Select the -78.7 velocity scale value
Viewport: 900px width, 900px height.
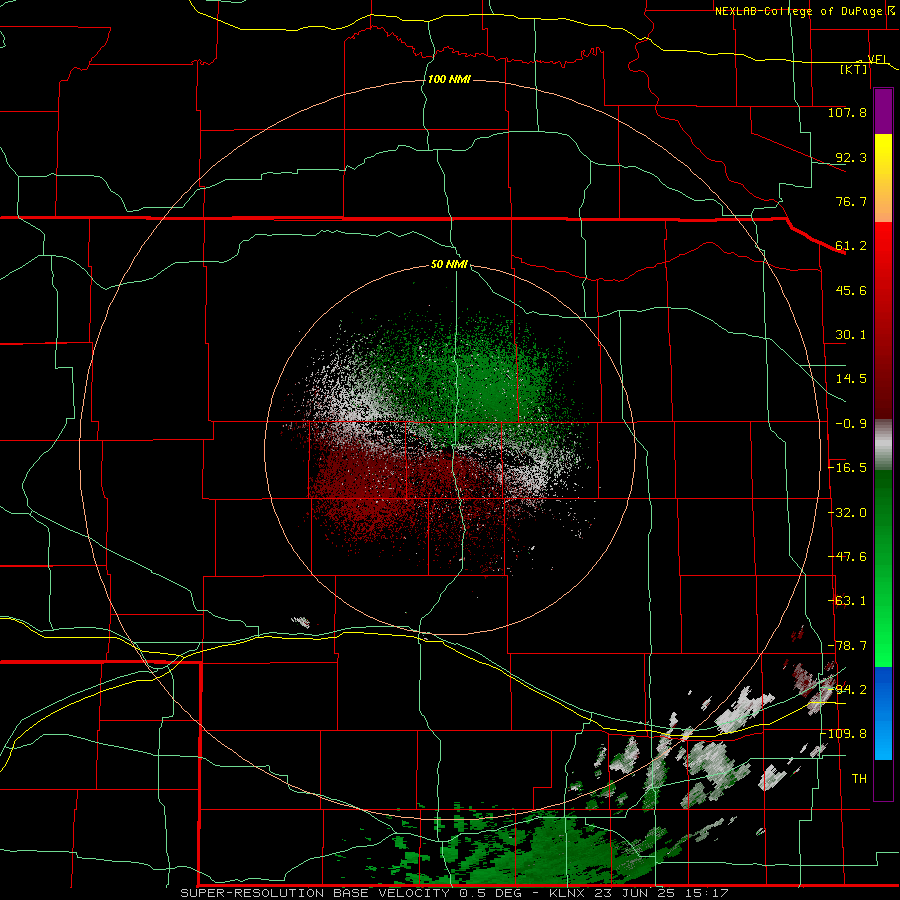coord(847,646)
